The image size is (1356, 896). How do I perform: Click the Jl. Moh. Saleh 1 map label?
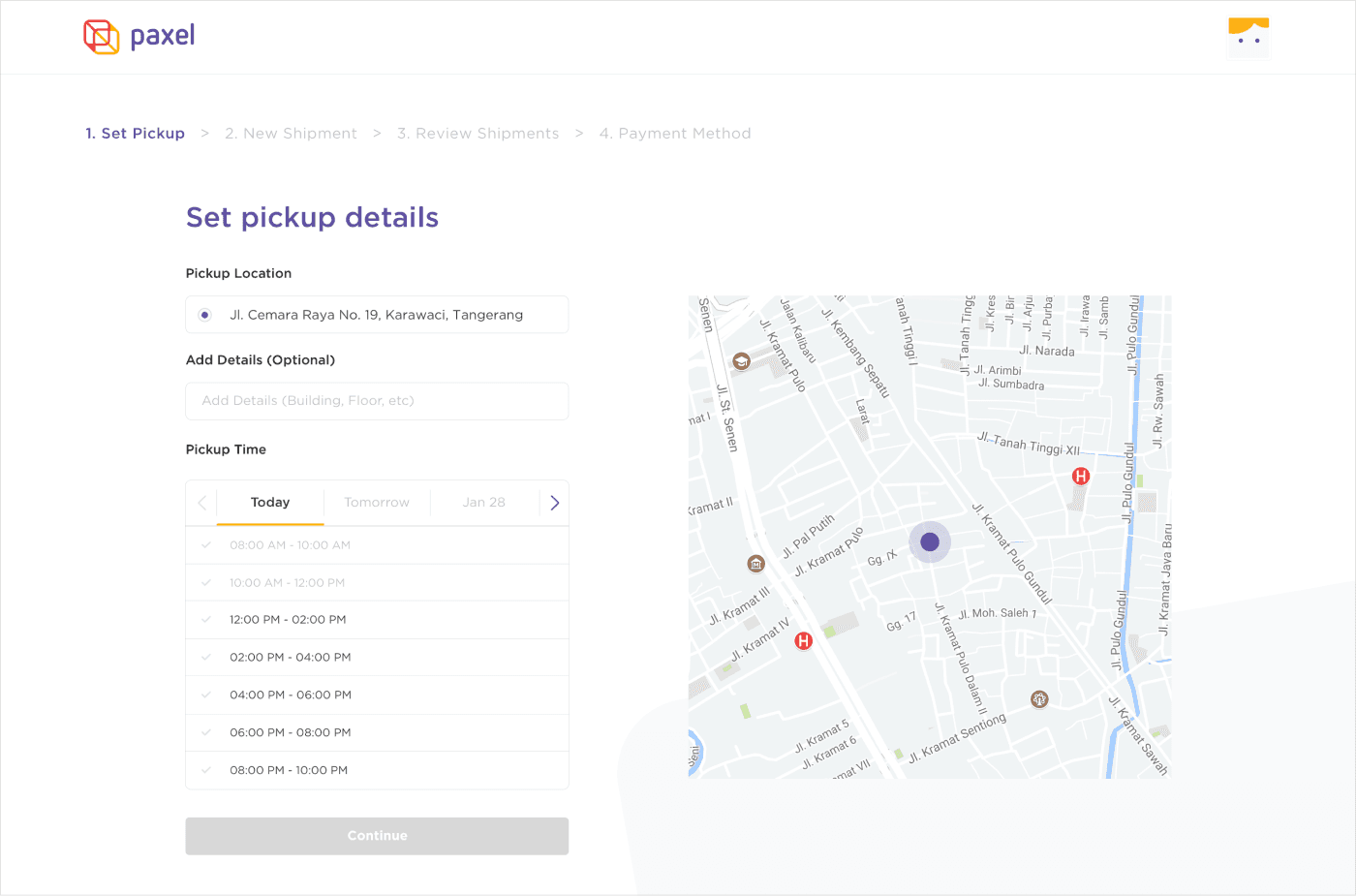[998, 613]
